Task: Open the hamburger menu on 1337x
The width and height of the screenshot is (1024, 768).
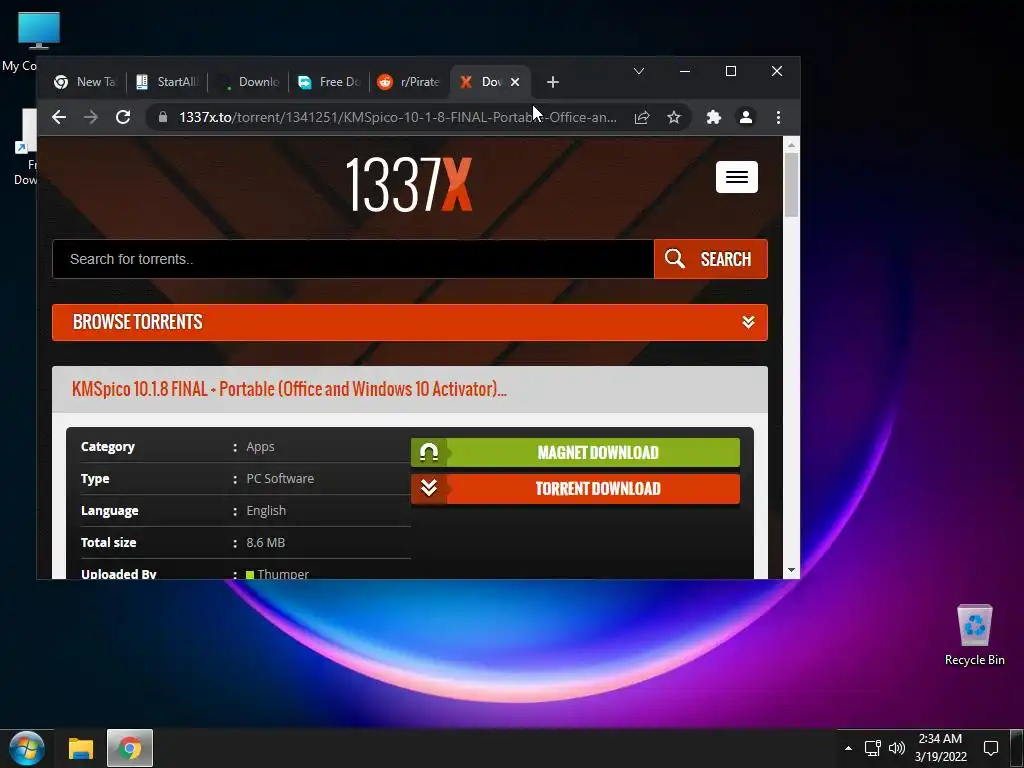Action: point(737,177)
